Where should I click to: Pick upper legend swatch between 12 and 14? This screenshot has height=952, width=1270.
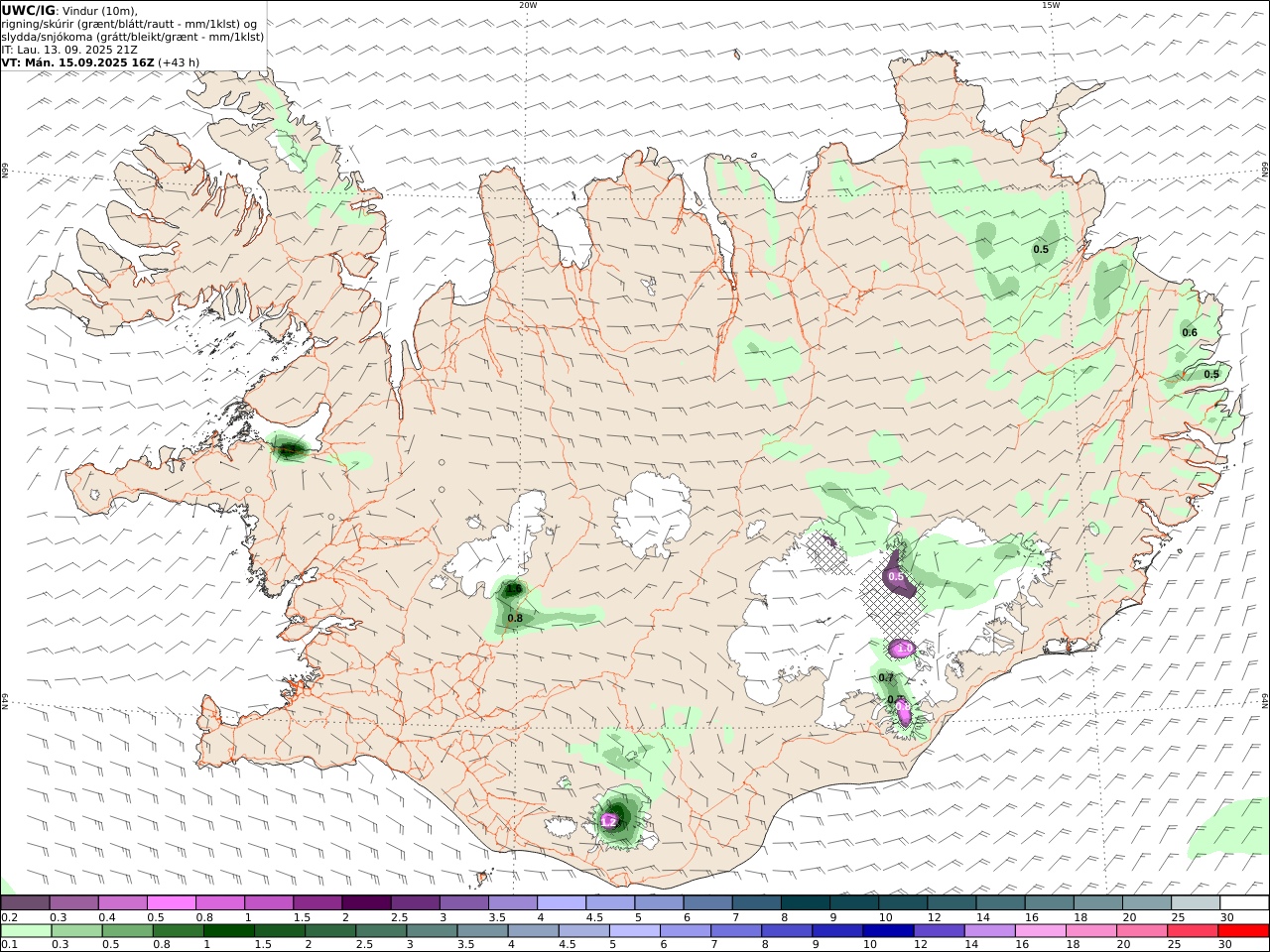[x=951, y=902]
